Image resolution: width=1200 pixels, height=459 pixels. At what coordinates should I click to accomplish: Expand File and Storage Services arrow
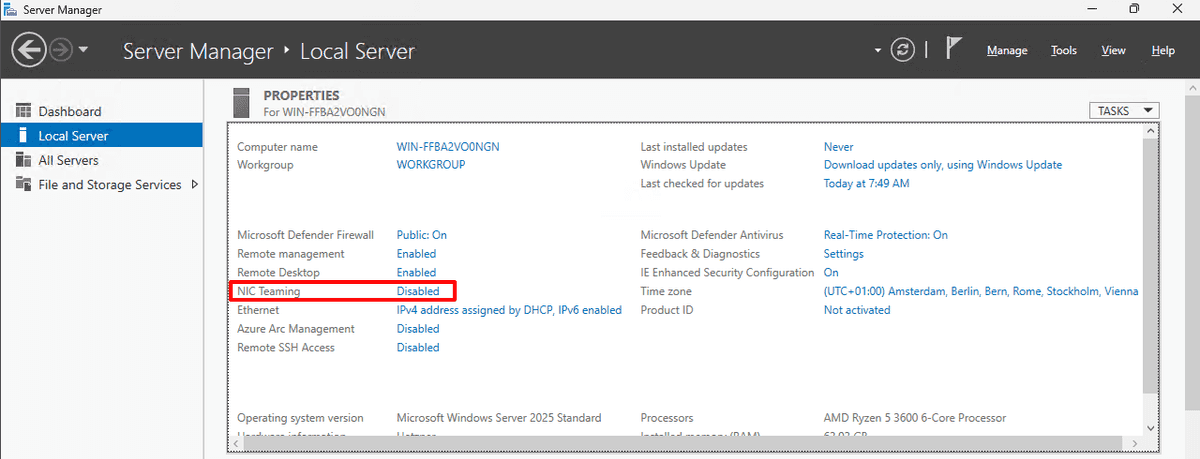click(x=194, y=184)
